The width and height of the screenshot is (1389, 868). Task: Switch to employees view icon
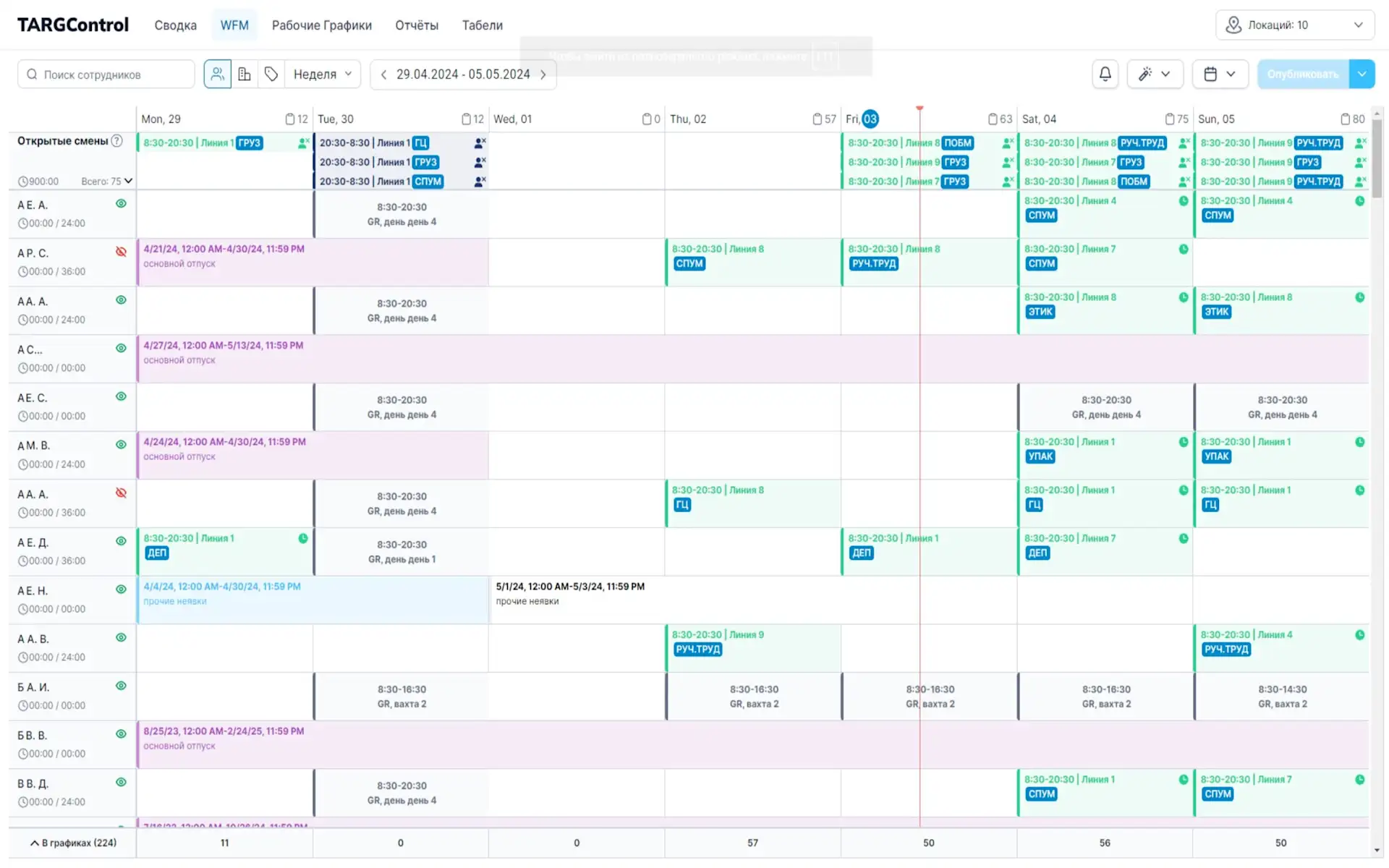(217, 74)
